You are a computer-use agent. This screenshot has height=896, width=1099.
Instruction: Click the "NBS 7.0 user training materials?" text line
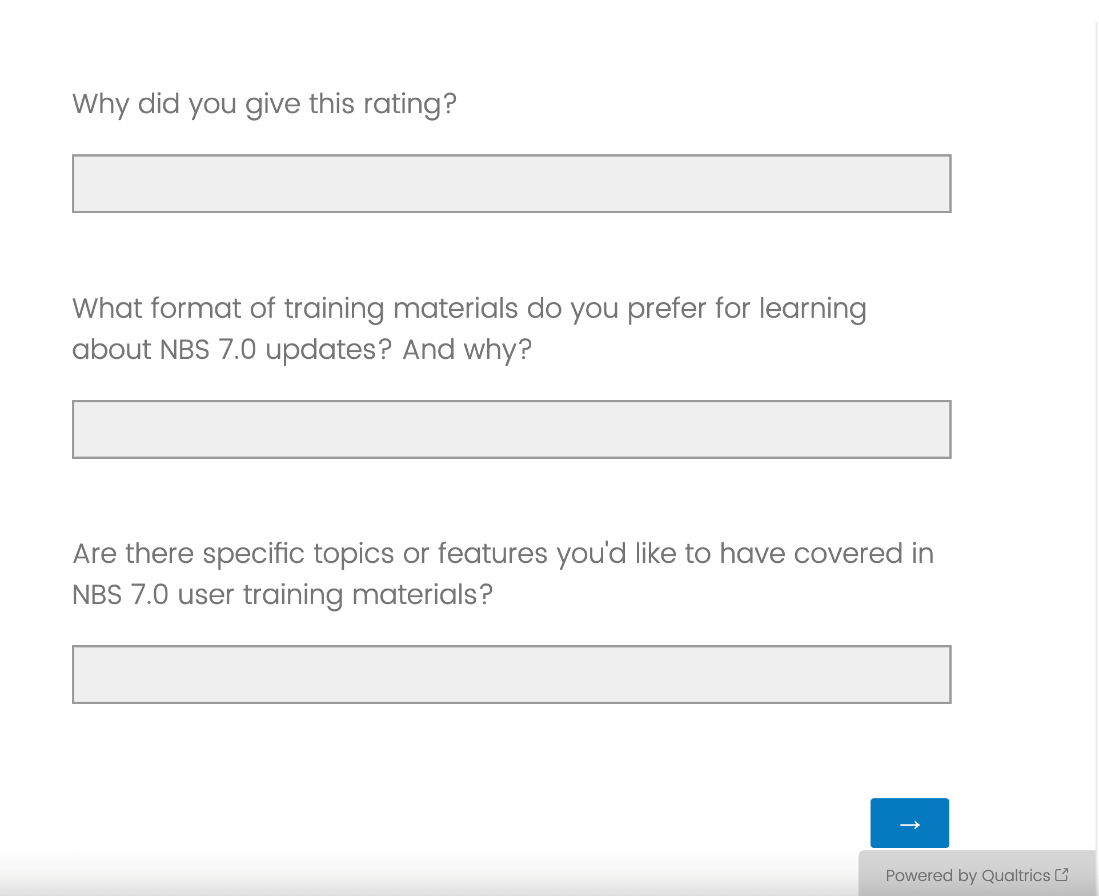pos(282,595)
